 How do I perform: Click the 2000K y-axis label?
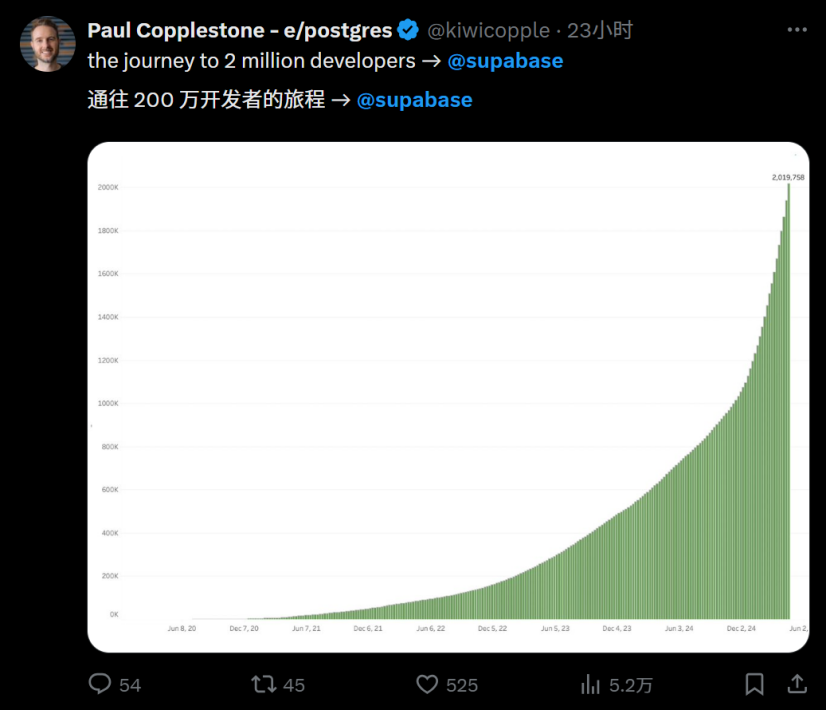(108, 188)
